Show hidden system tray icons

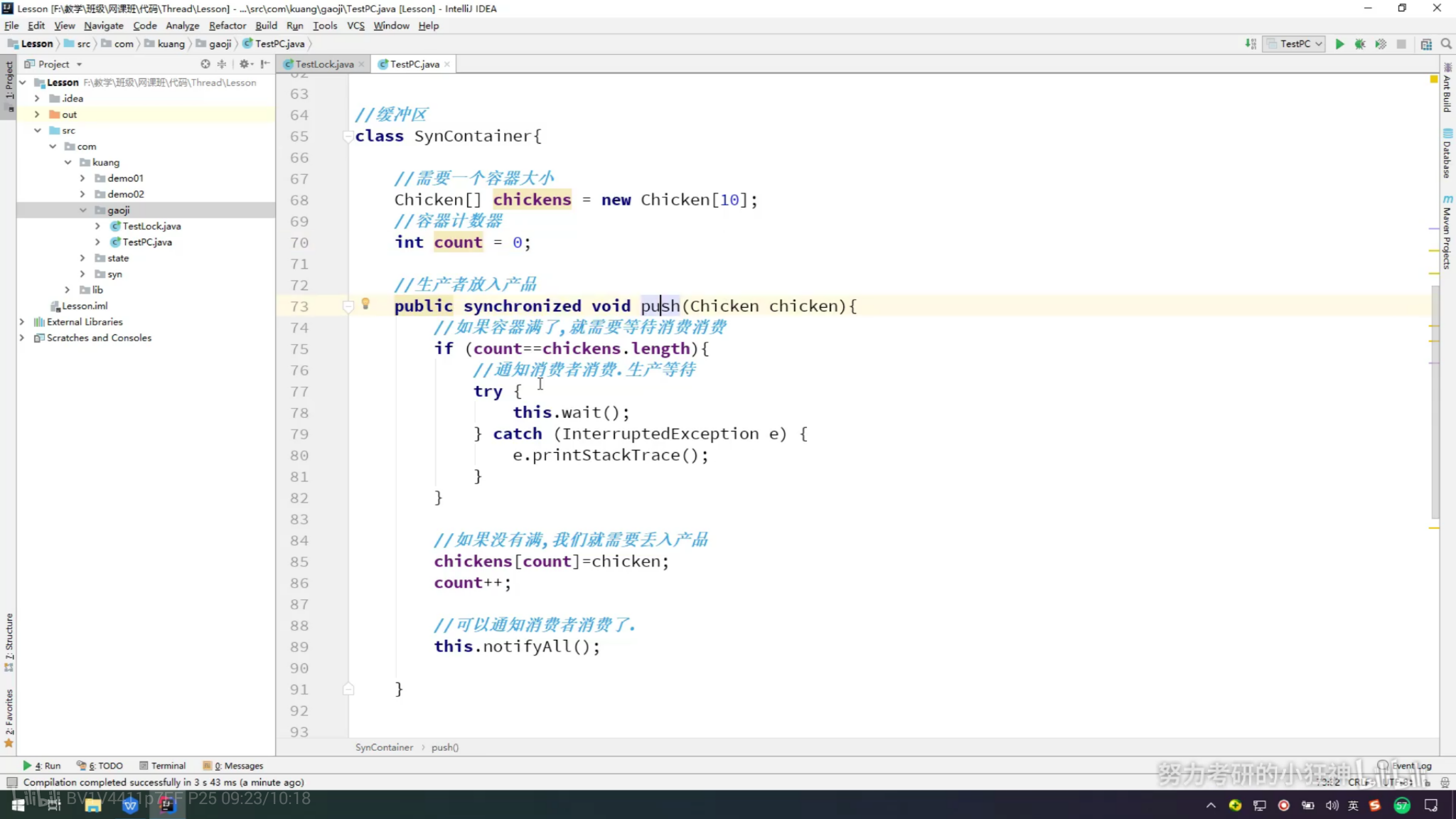pos(1211,805)
